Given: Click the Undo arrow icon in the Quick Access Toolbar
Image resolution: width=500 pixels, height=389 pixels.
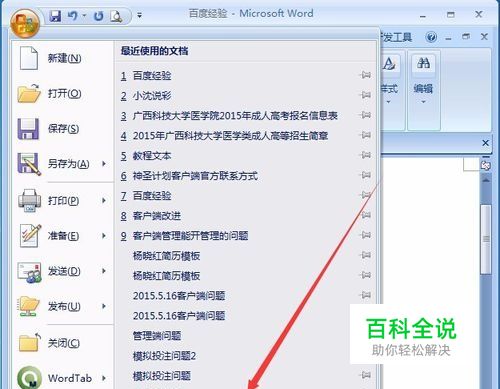Looking at the screenshot, I should [73, 16].
